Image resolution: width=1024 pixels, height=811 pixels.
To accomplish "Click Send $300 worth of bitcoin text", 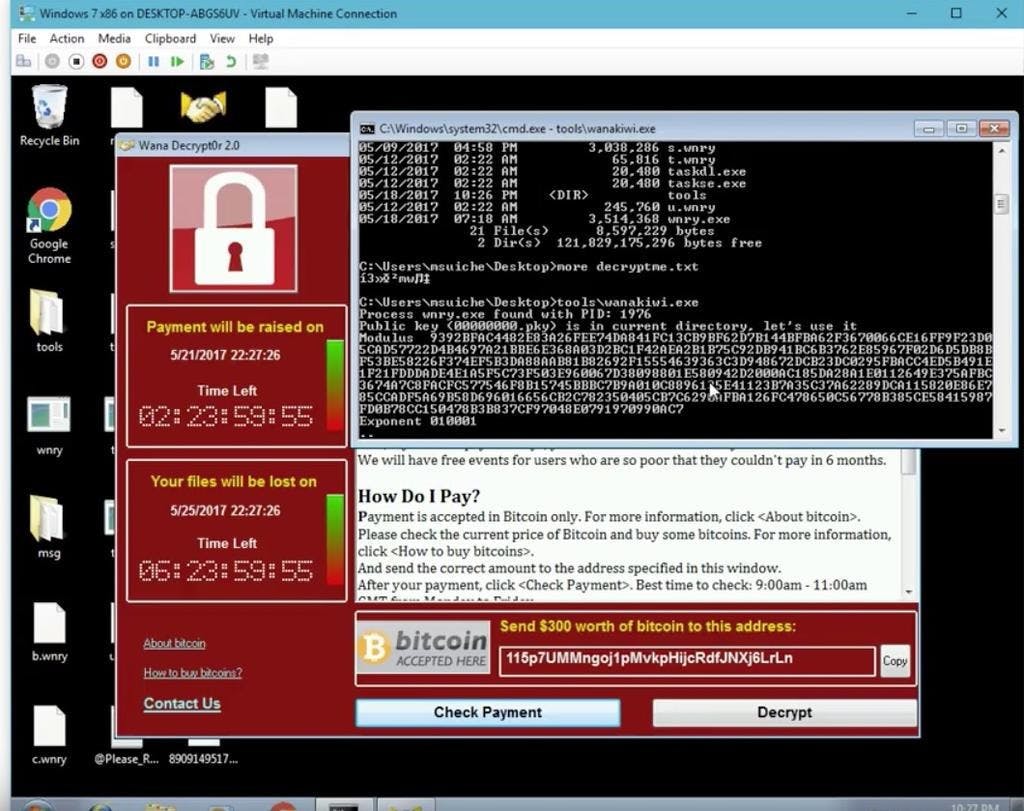I will click(x=648, y=626).
